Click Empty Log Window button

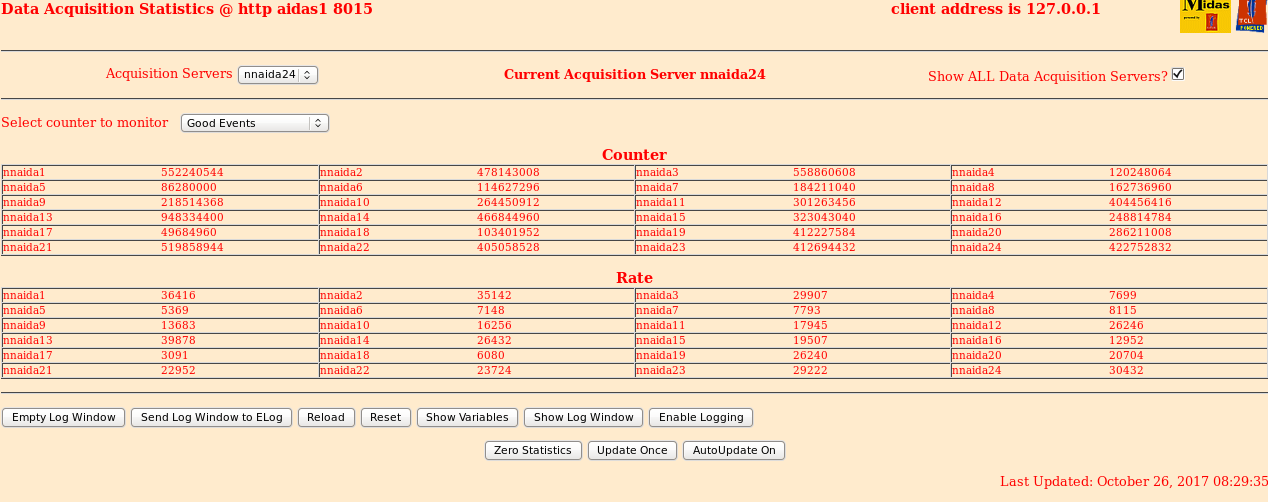coord(64,417)
